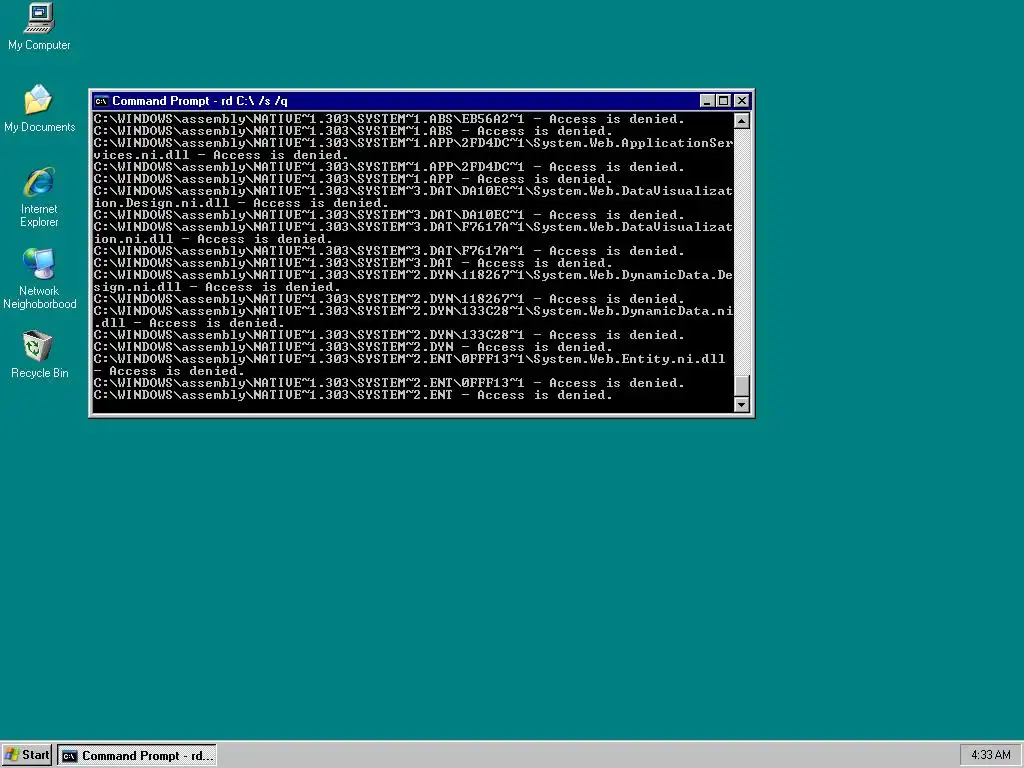Click the line containing 'System.Web.Entity.ni.dll'
Image resolution: width=1024 pixels, height=768 pixels.
[x=409, y=359]
